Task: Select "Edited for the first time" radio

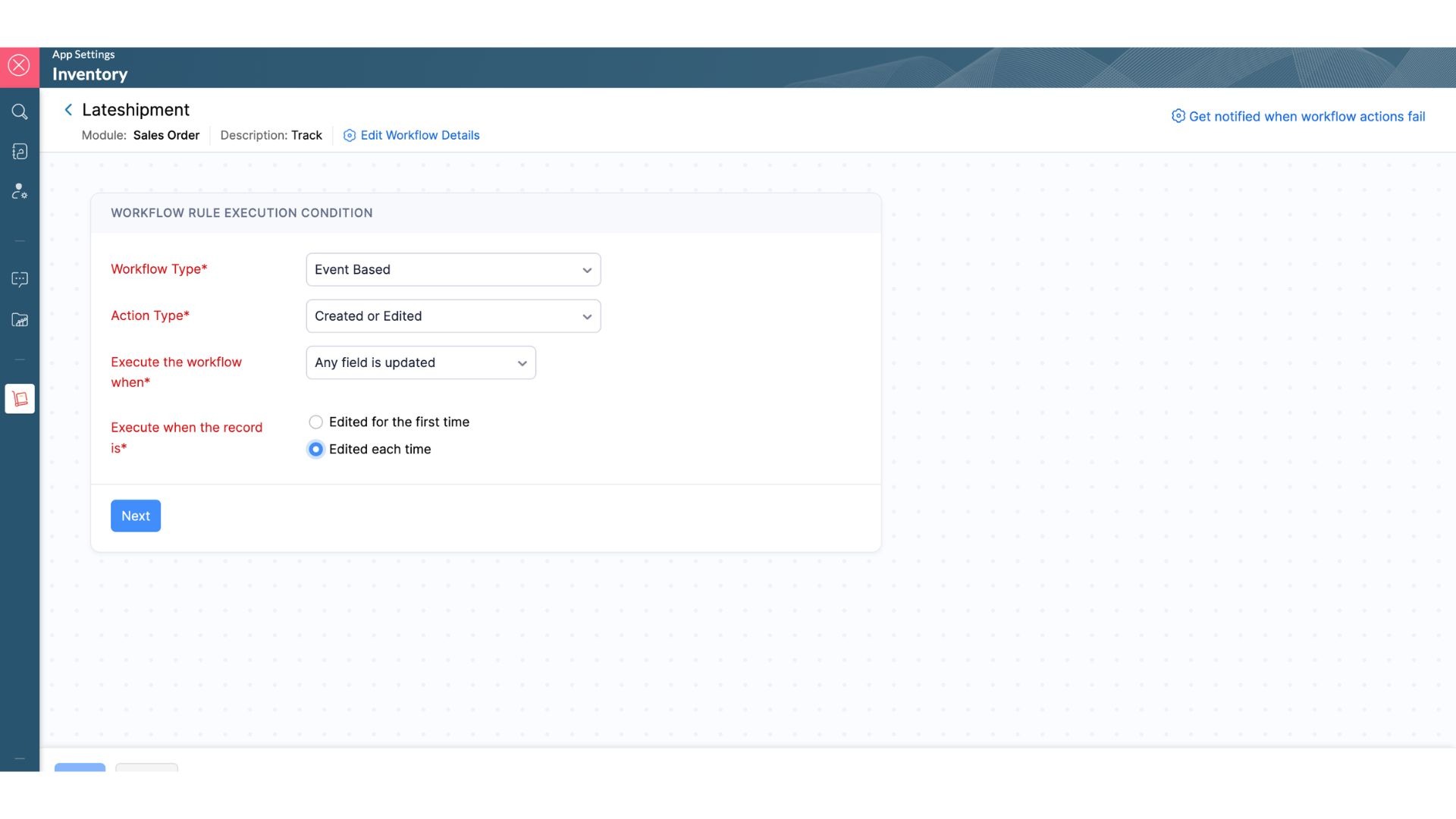Action: coord(315,422)
